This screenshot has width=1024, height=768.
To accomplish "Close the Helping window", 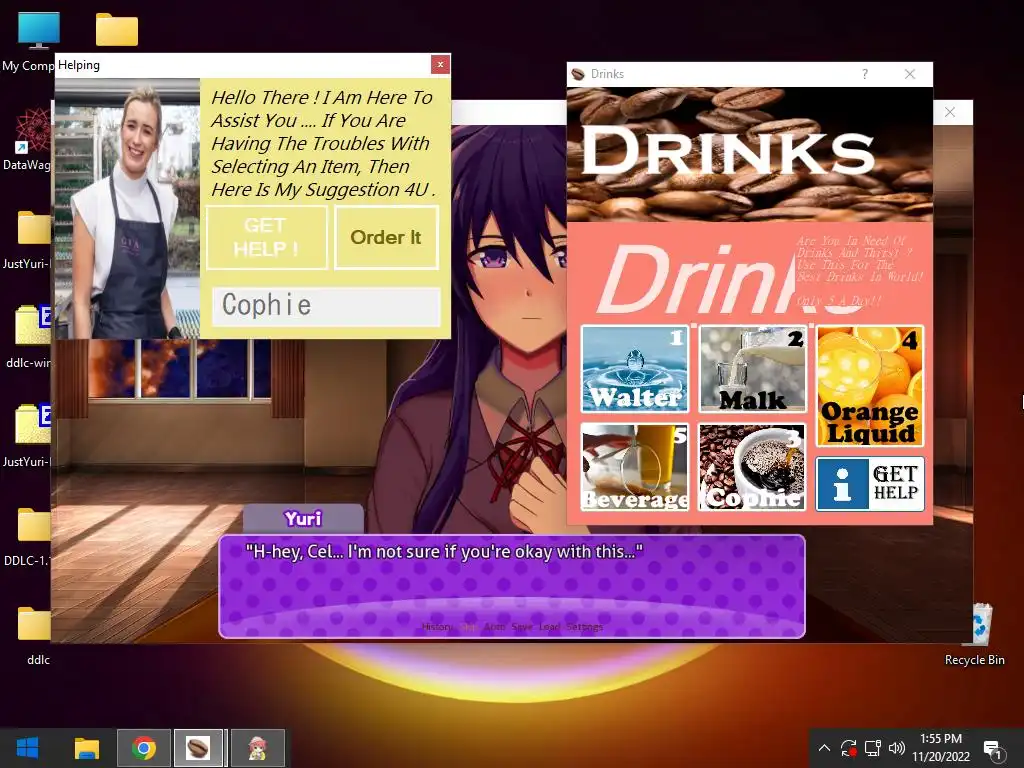I will pos(440,65).
